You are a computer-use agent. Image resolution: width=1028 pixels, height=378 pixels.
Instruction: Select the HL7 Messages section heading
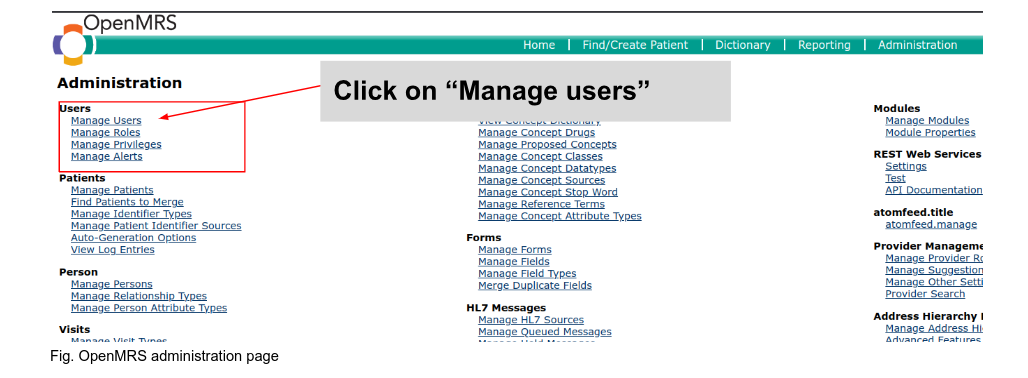[x=506, y=308]
